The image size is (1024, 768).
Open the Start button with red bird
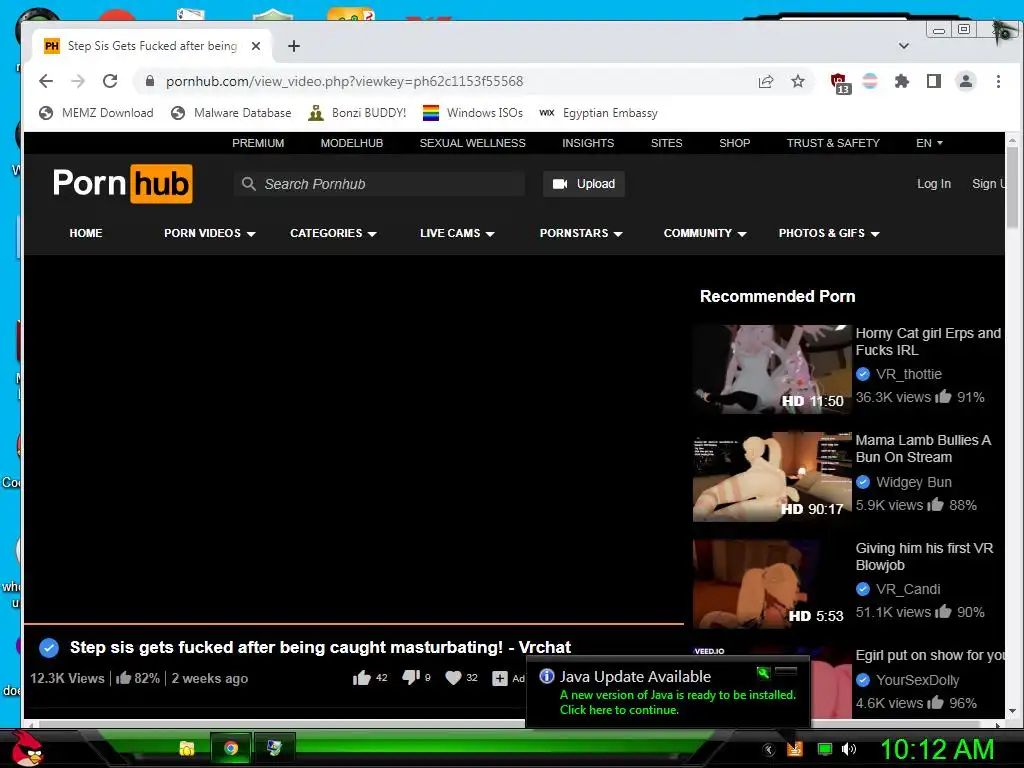[x=27, y=748]
